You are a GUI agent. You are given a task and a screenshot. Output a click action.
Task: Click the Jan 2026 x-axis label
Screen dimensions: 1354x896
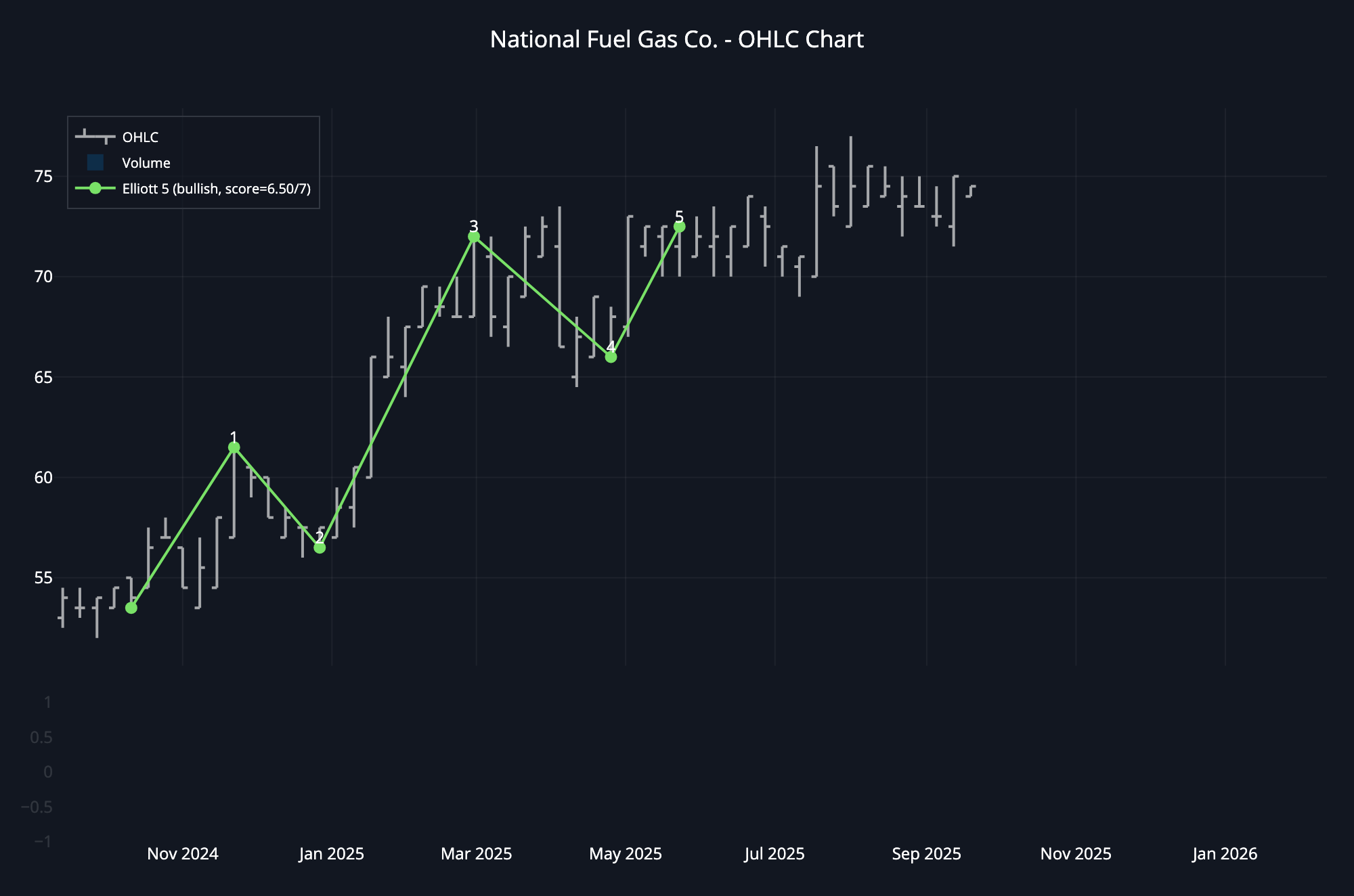point(1224,854)
